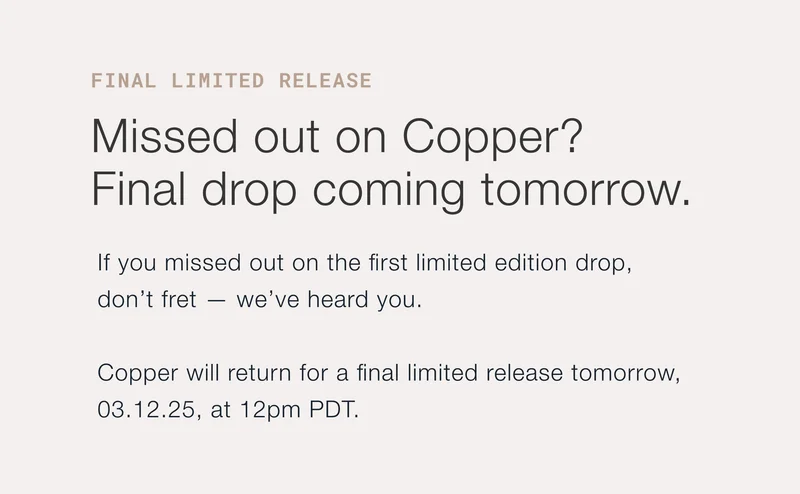Click the 'If you missed out' sentence line
The image size is (800, 494).
click(x=365, y=265)
